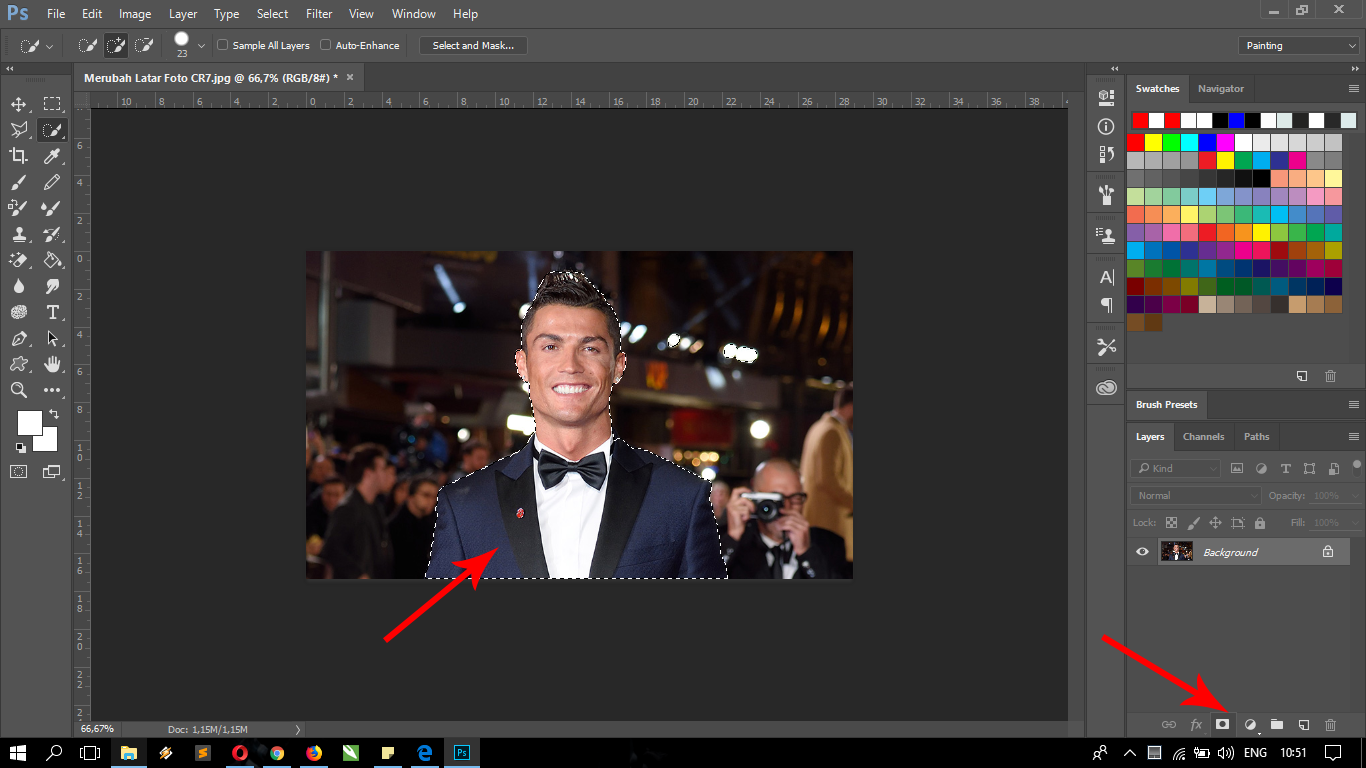This screenshot has height=768, width=1366.
Task: Click the Background layer thumbnail
Action: [x=1177, y=551]
